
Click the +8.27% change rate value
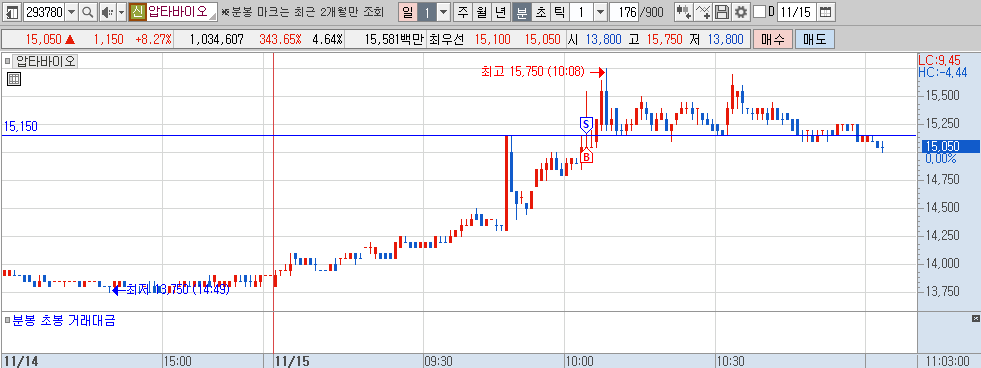click(153, 39)
